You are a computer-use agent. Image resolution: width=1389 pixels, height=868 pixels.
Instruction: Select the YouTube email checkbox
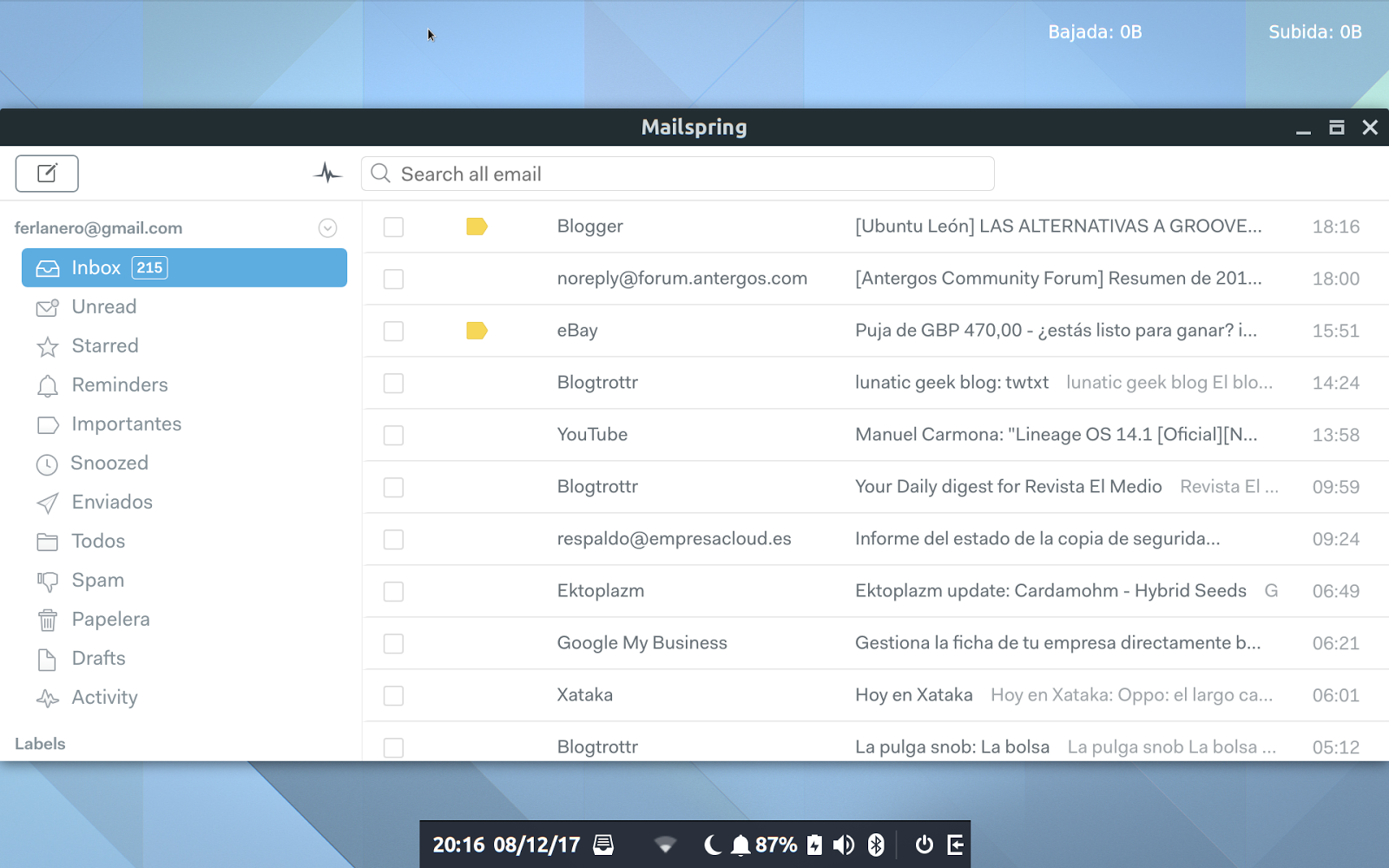tap(393, 435)
